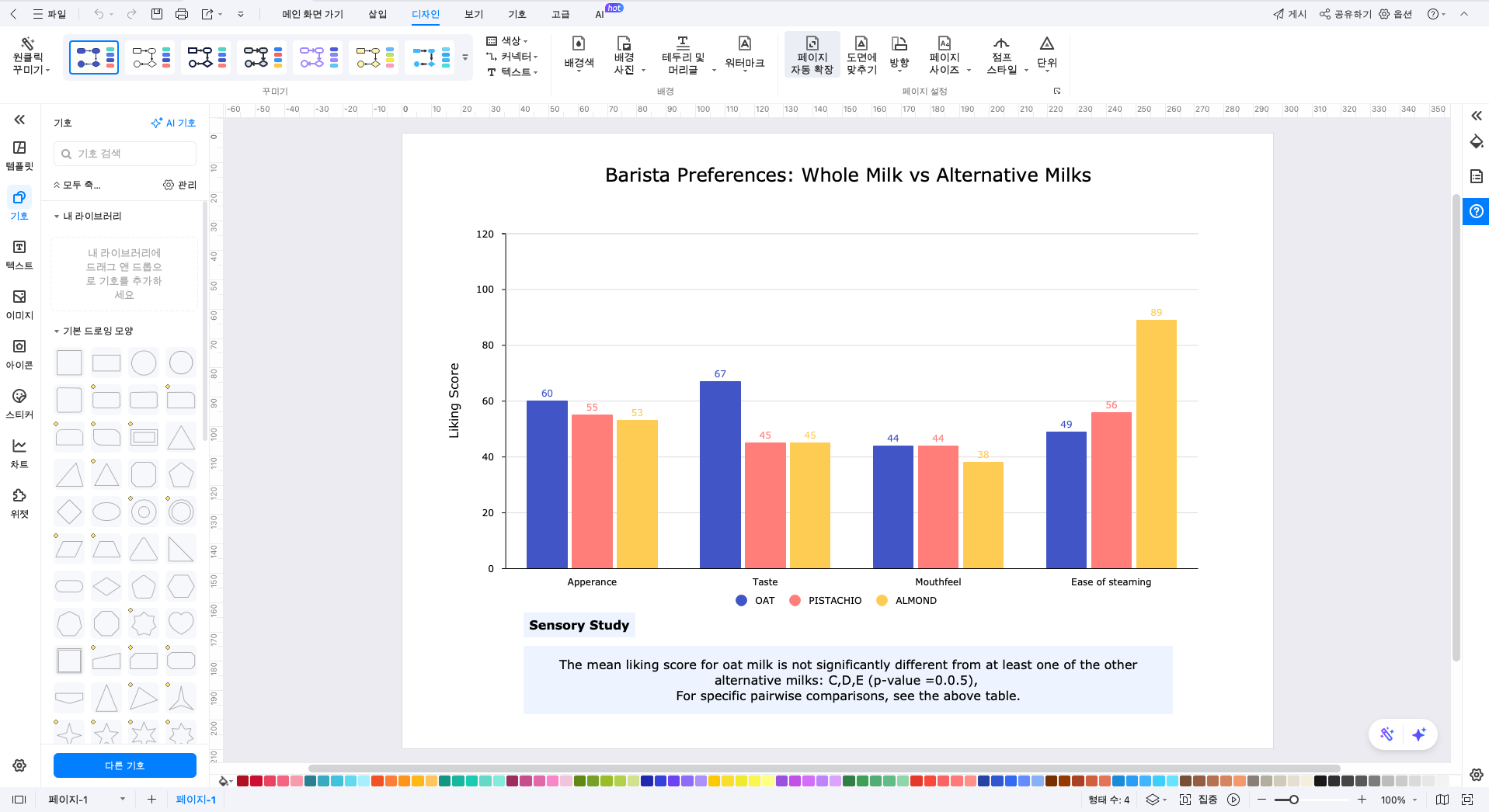
Task: Click the 도면에 맞추기 fit-to-drawing icon
Action: tap(861, 54)
